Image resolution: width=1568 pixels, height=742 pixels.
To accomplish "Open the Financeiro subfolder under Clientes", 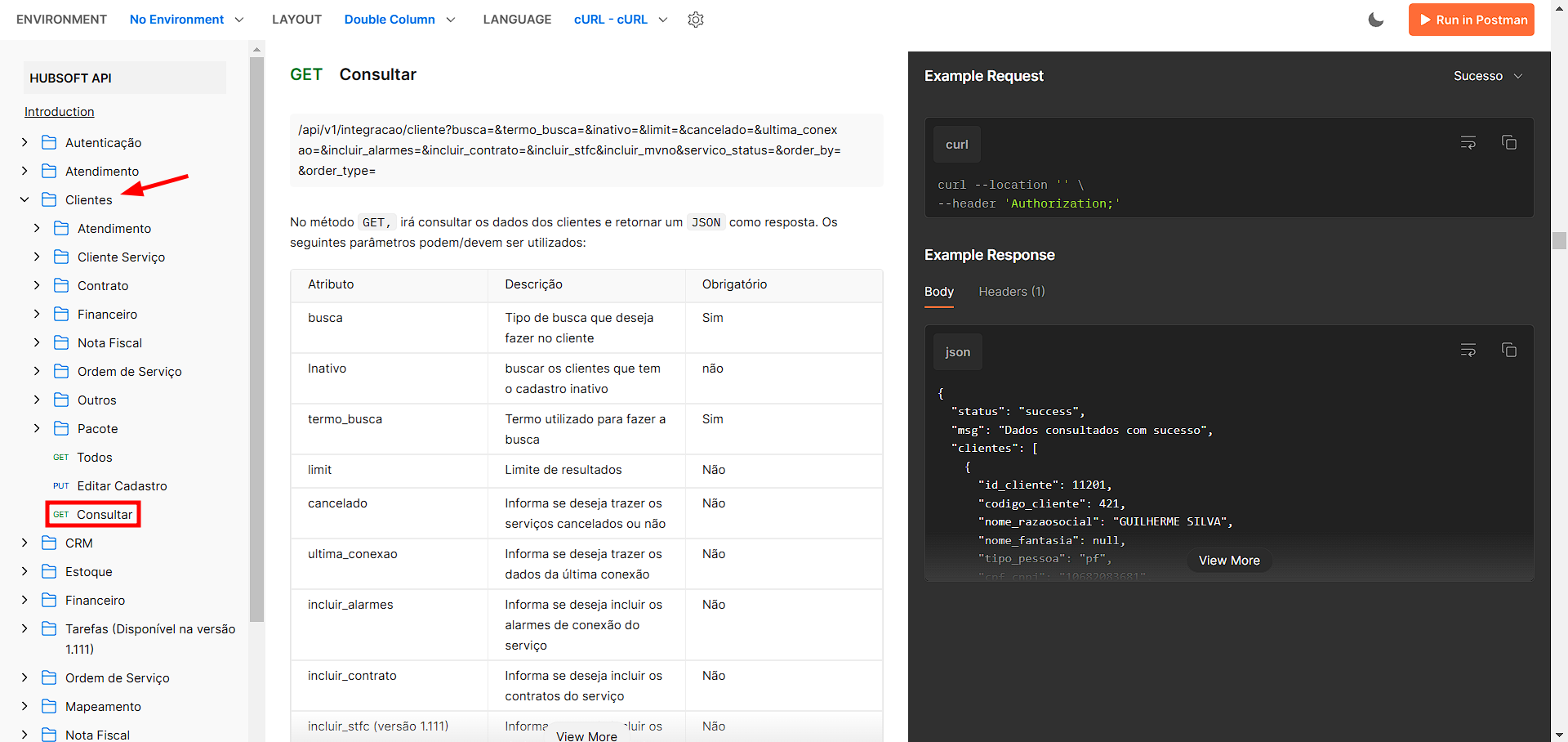I will 107,315.
